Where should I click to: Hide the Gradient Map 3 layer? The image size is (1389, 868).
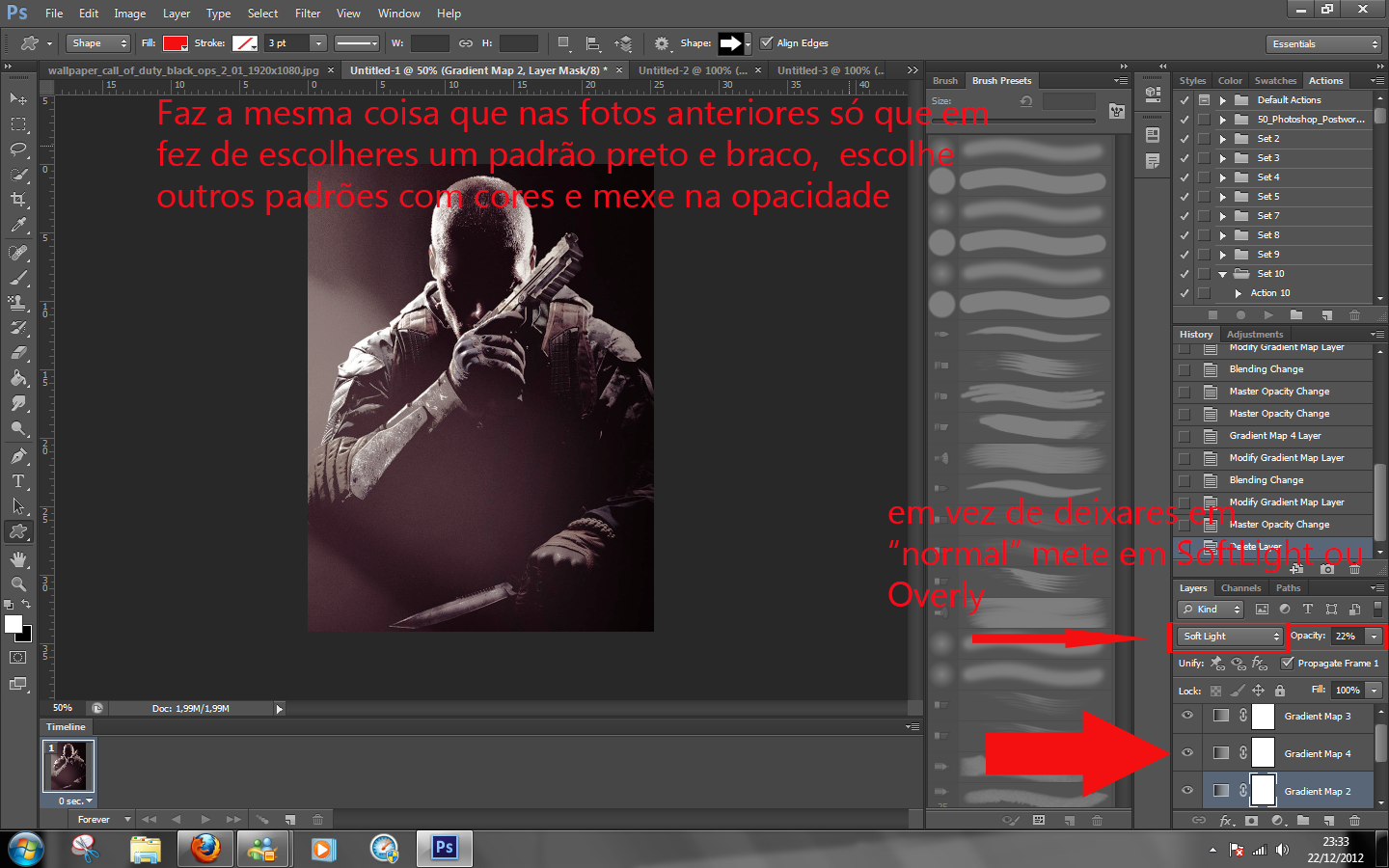(x=1187, y=716)
